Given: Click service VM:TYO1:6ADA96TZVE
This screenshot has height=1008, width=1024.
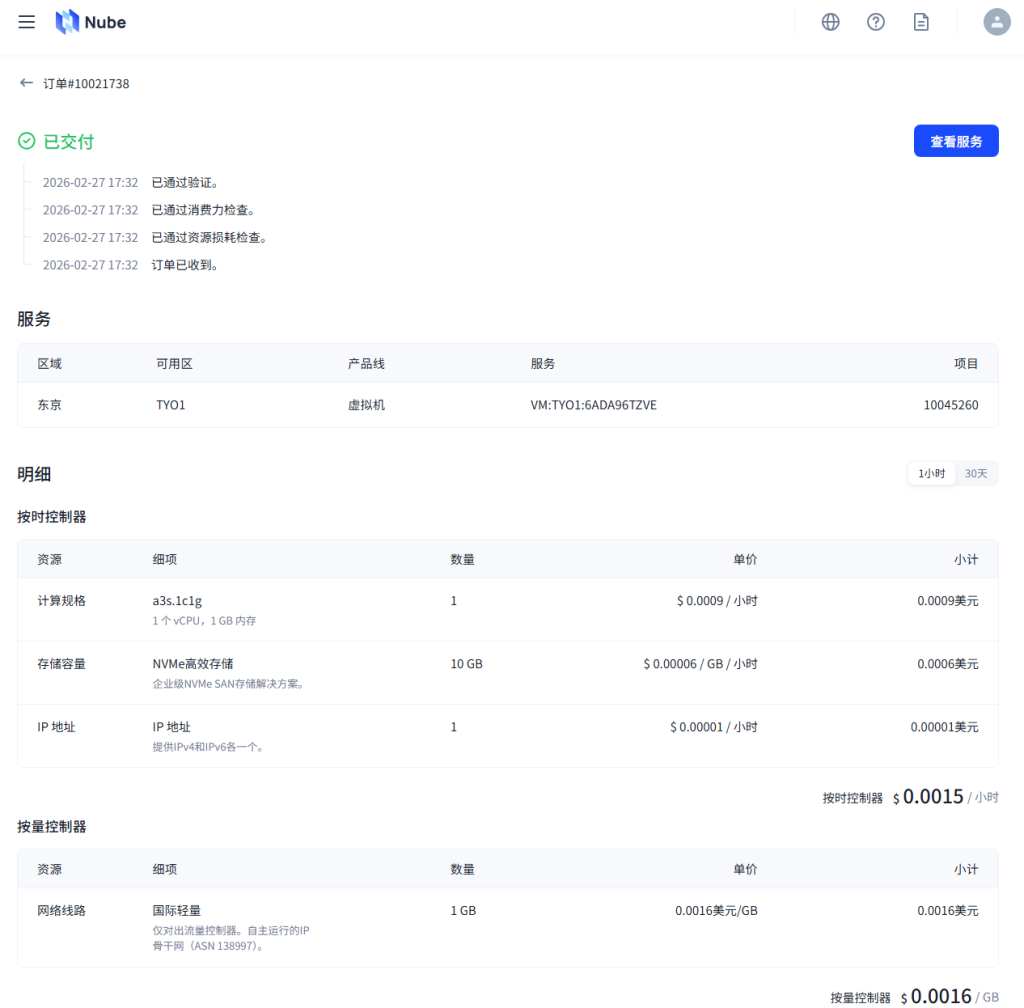Looking at the screenshot, I should (594, 405).
